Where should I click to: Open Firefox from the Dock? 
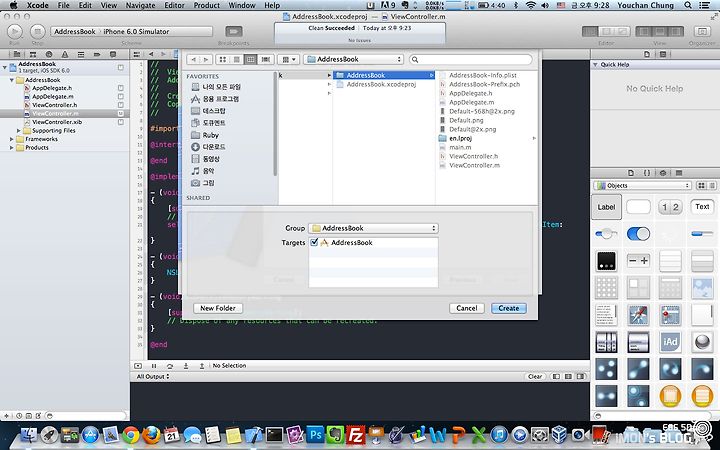tap(151, 434)
